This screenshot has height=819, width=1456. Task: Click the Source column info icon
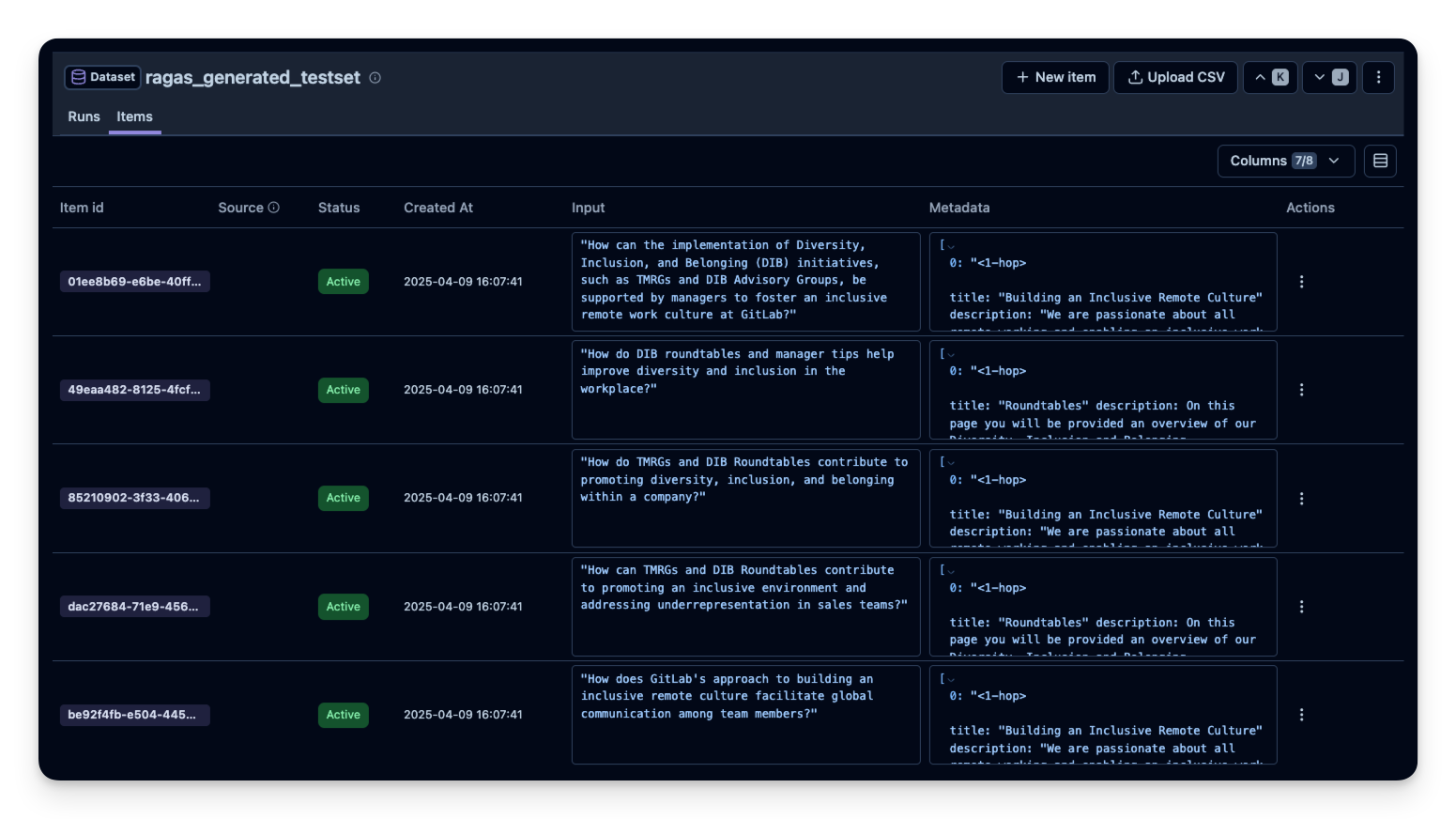[x=275, y=207]
